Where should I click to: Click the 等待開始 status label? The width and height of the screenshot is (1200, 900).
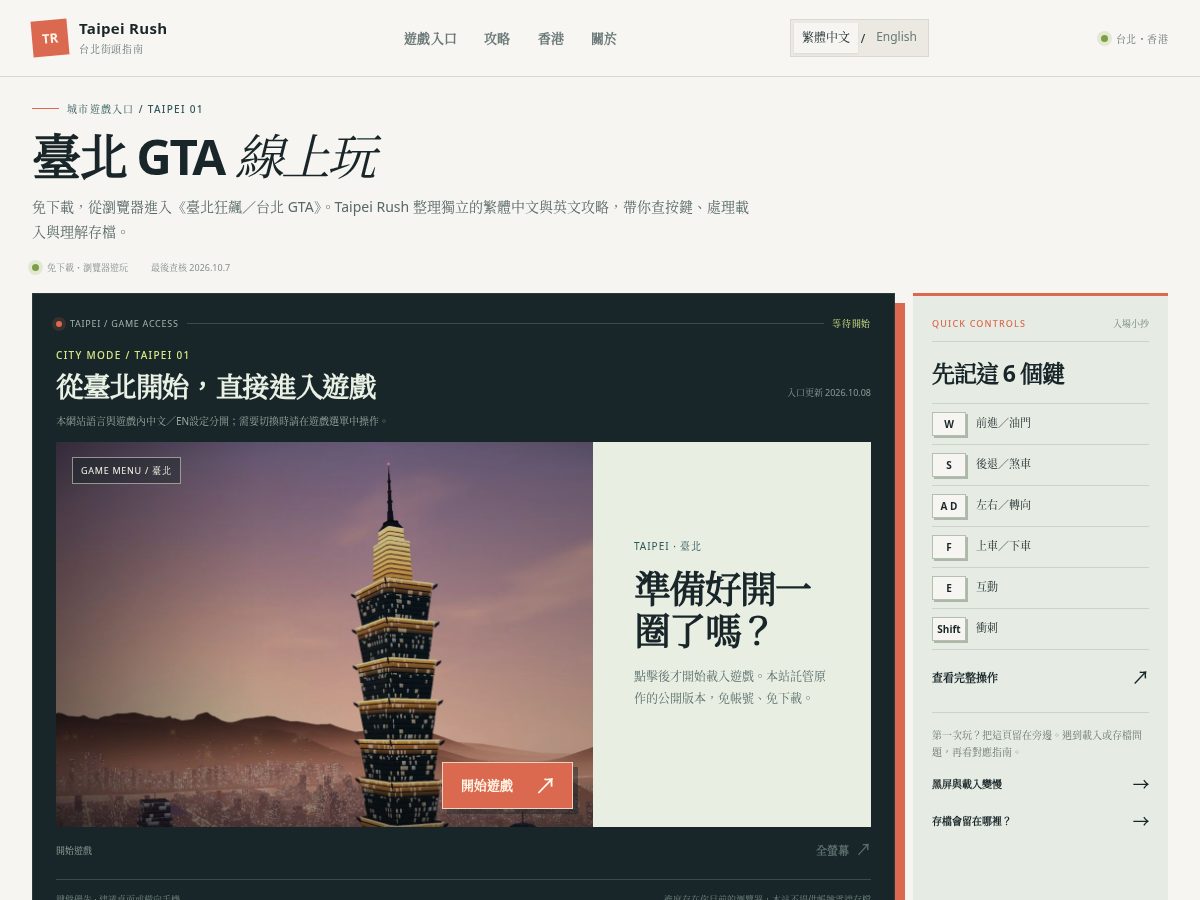[x=851, y=323]
